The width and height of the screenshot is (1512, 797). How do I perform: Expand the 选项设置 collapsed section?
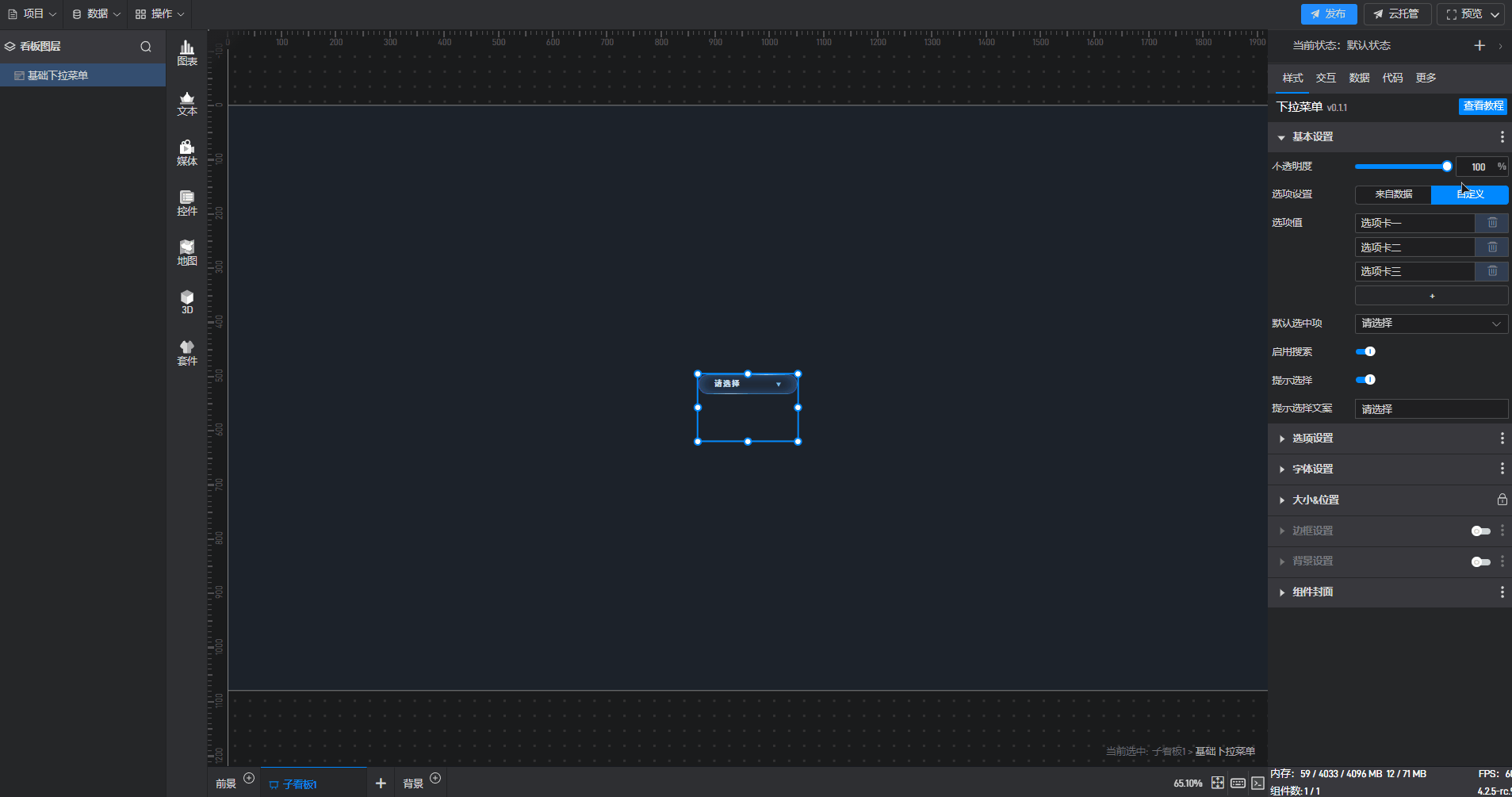(x=1281, y=439)
